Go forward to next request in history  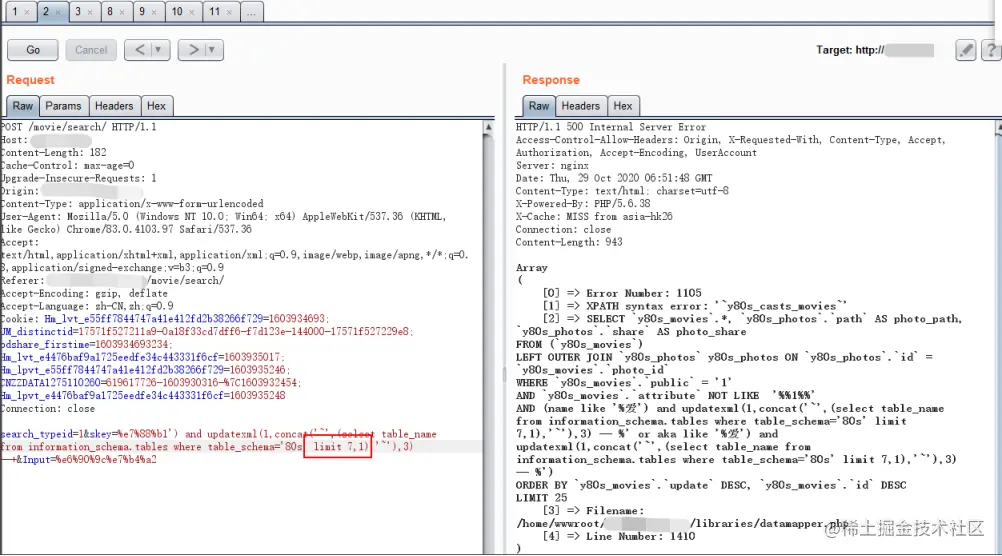click(192, 50)
